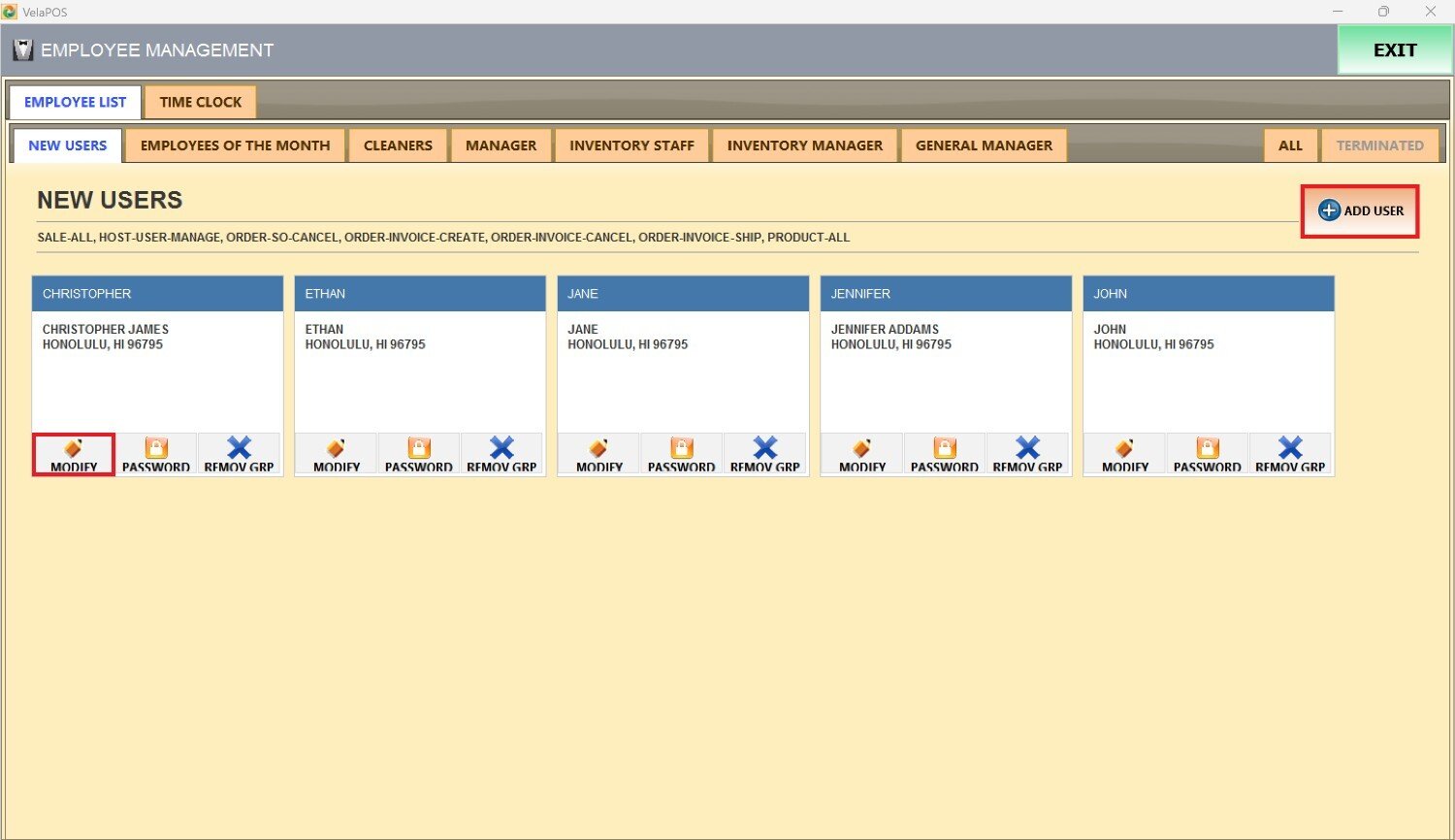Screen dimensions: 1455x840
Task: Go to the Inventory Manager tab
Action: pyautogui.click(x=804, y=145)
